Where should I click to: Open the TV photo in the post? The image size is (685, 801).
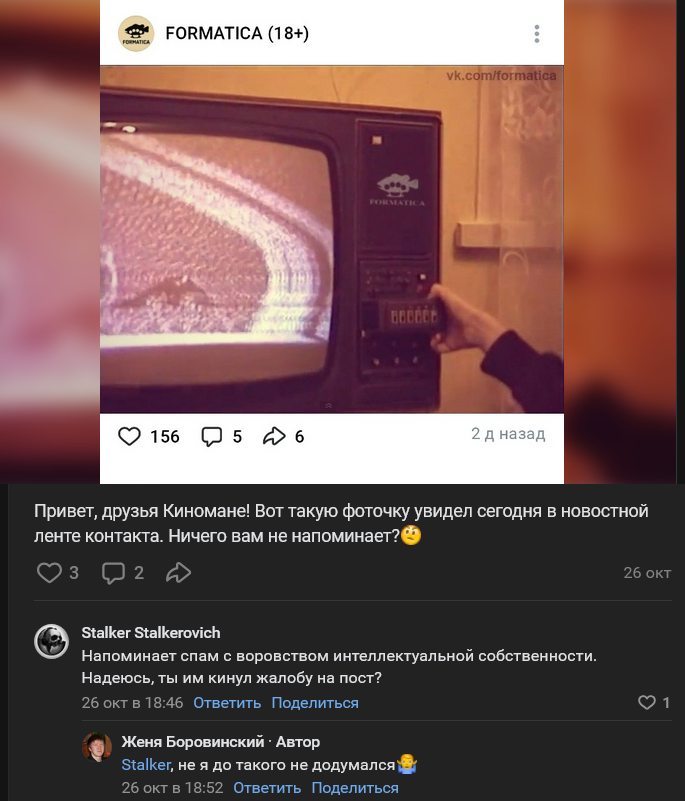point(332,239)
